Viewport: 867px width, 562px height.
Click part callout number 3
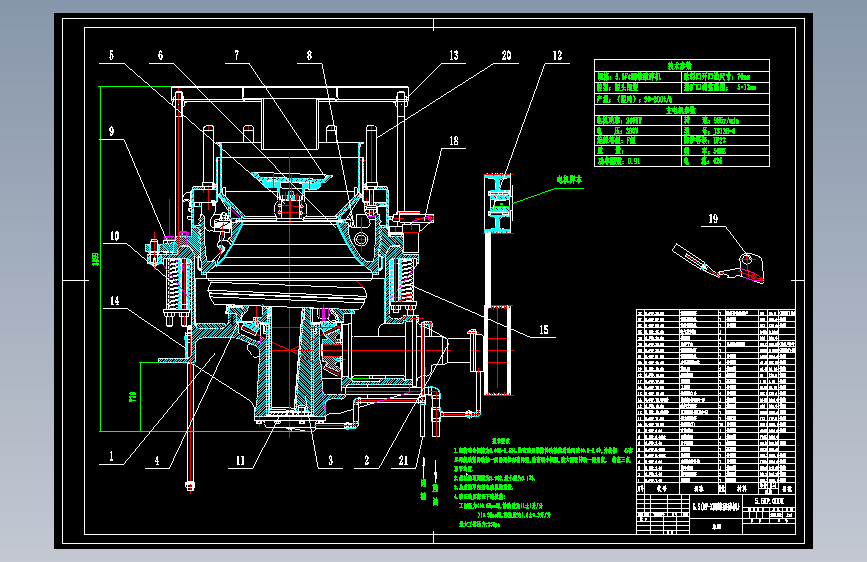pos(331,460)
